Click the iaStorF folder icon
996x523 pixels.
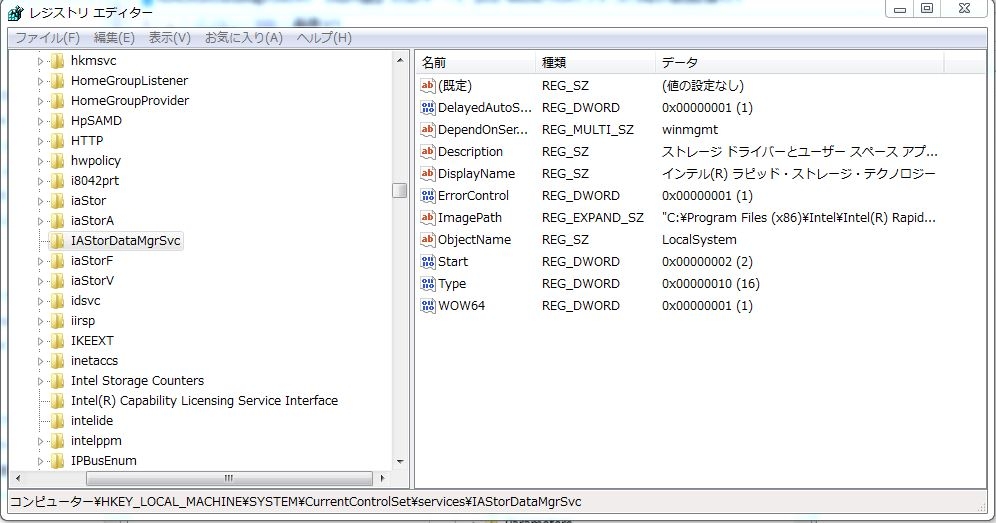click(x=57, y=261)
